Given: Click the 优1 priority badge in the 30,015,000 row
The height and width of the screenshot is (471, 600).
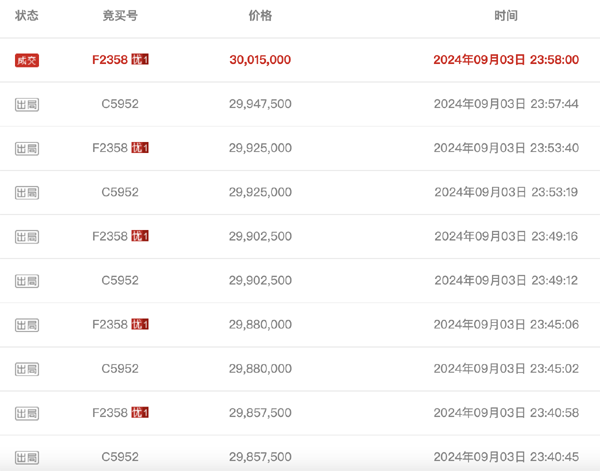Looking at the screenshot, I should pos(140,59).
